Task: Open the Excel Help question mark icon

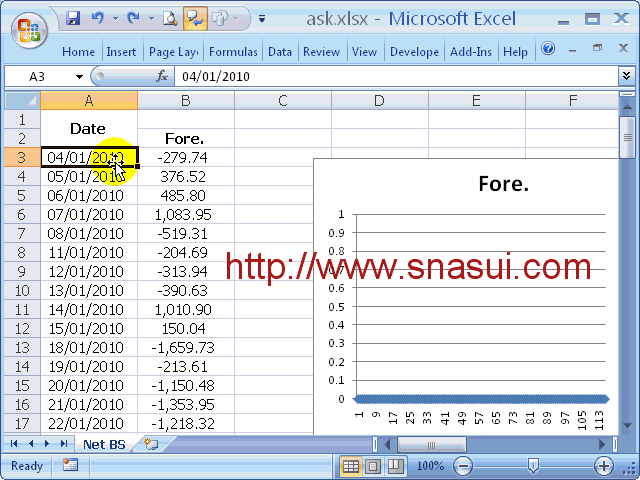Action: point(548,50)
